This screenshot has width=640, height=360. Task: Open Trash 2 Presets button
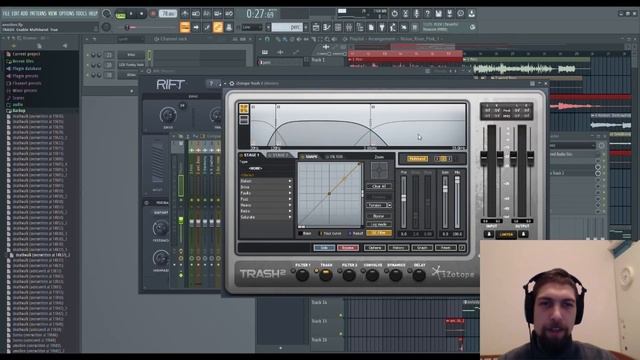coord(446,248)
